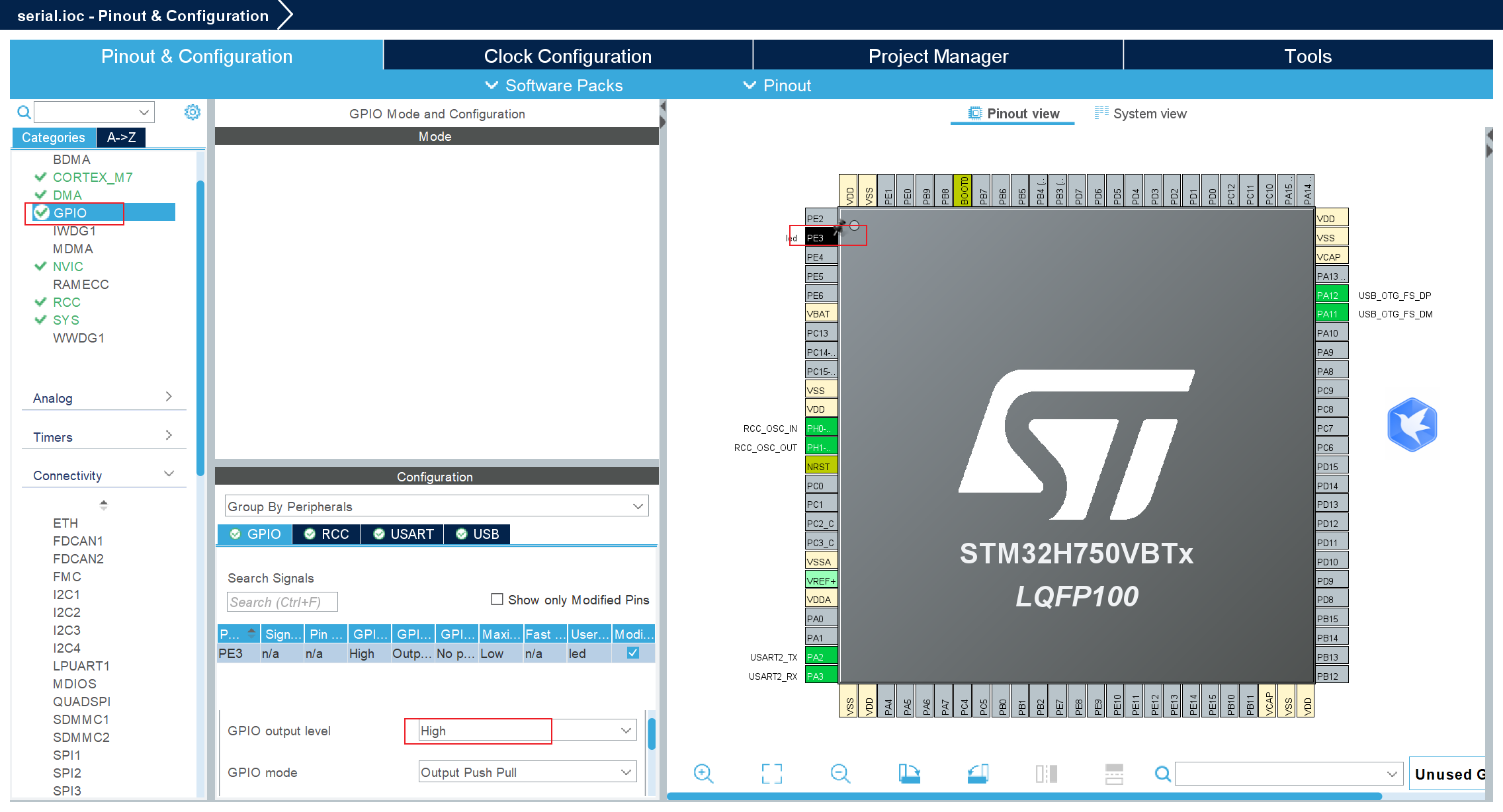Zoom out of the pinout diagram
This screenshot has height=812, width=1503.
[840, 774]
